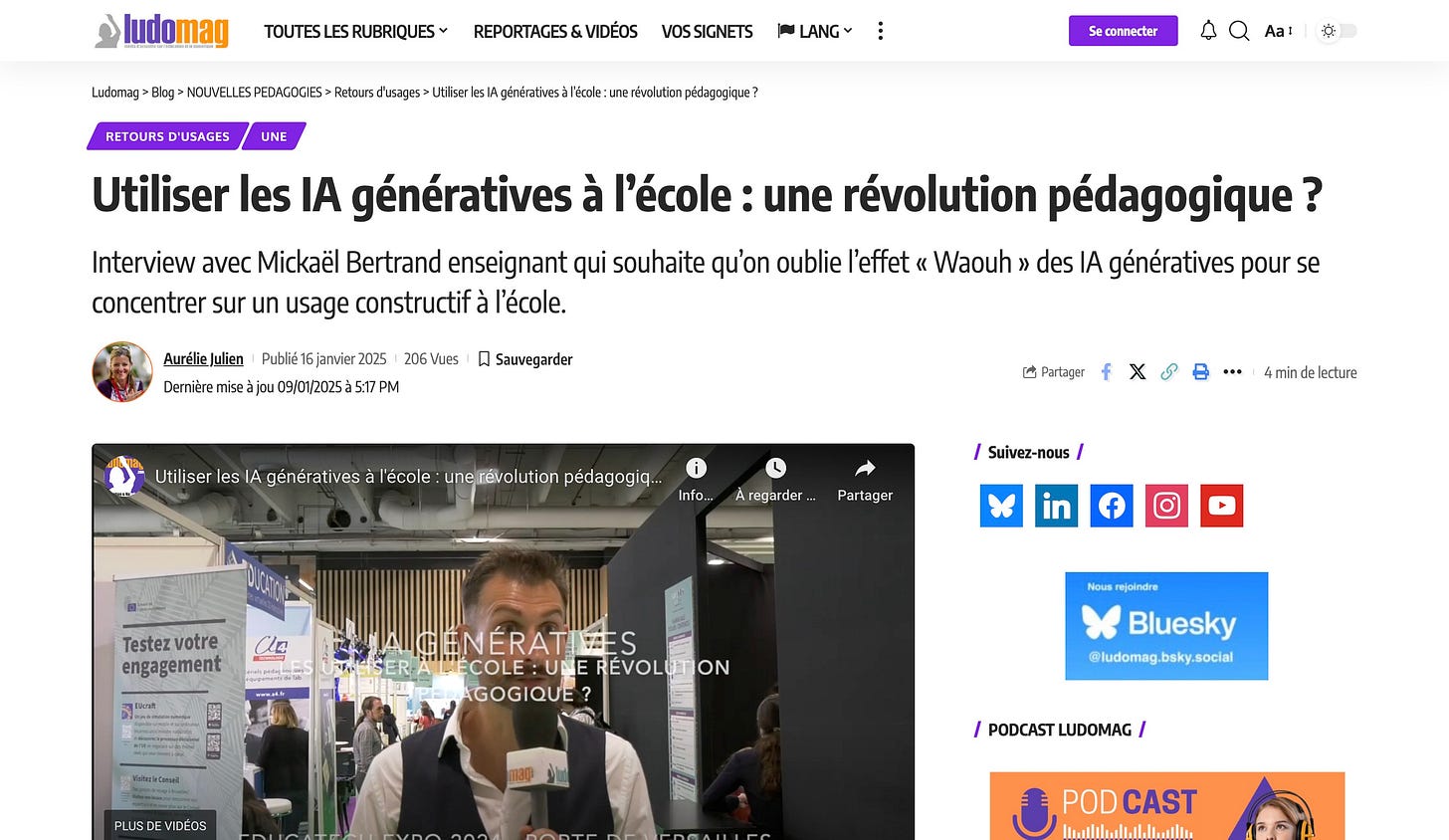Expand the LANG language dropdown
This screenshot has height=840, width=1449.
coord(815,31)
